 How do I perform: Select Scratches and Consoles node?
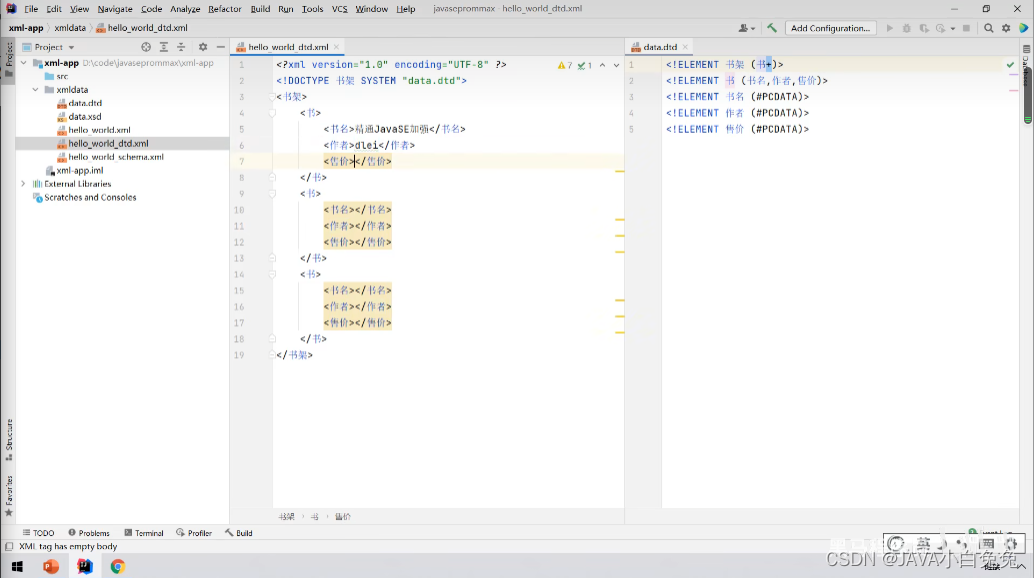[90, 197]
